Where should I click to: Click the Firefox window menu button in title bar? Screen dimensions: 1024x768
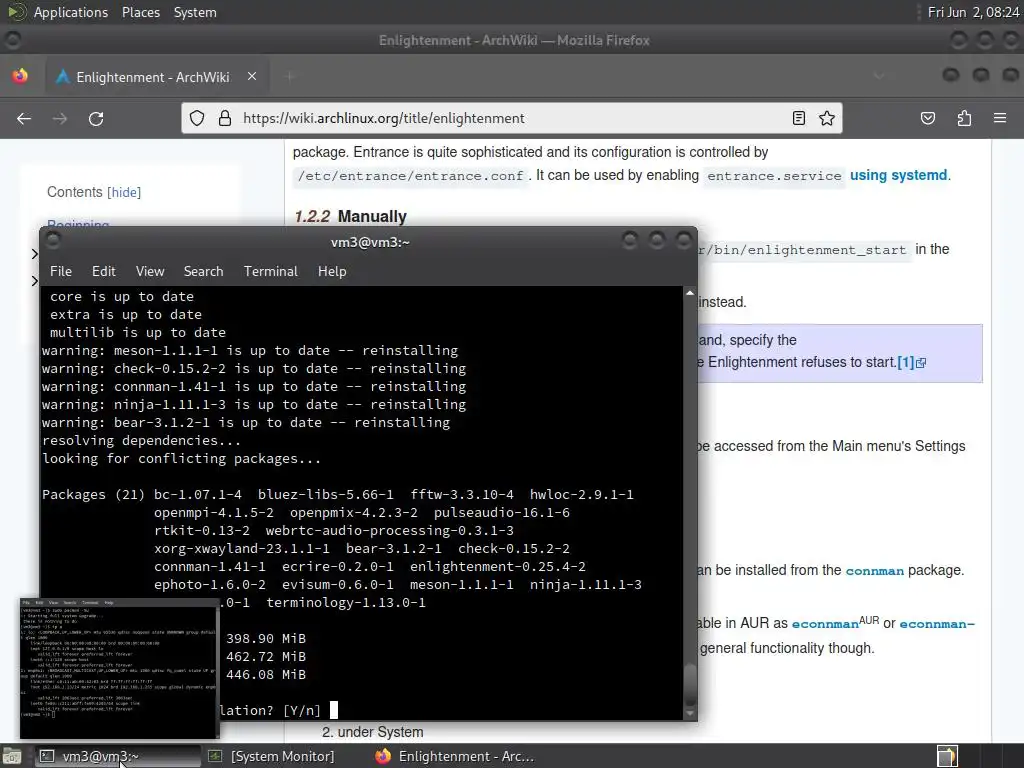(x=12, y=40)
